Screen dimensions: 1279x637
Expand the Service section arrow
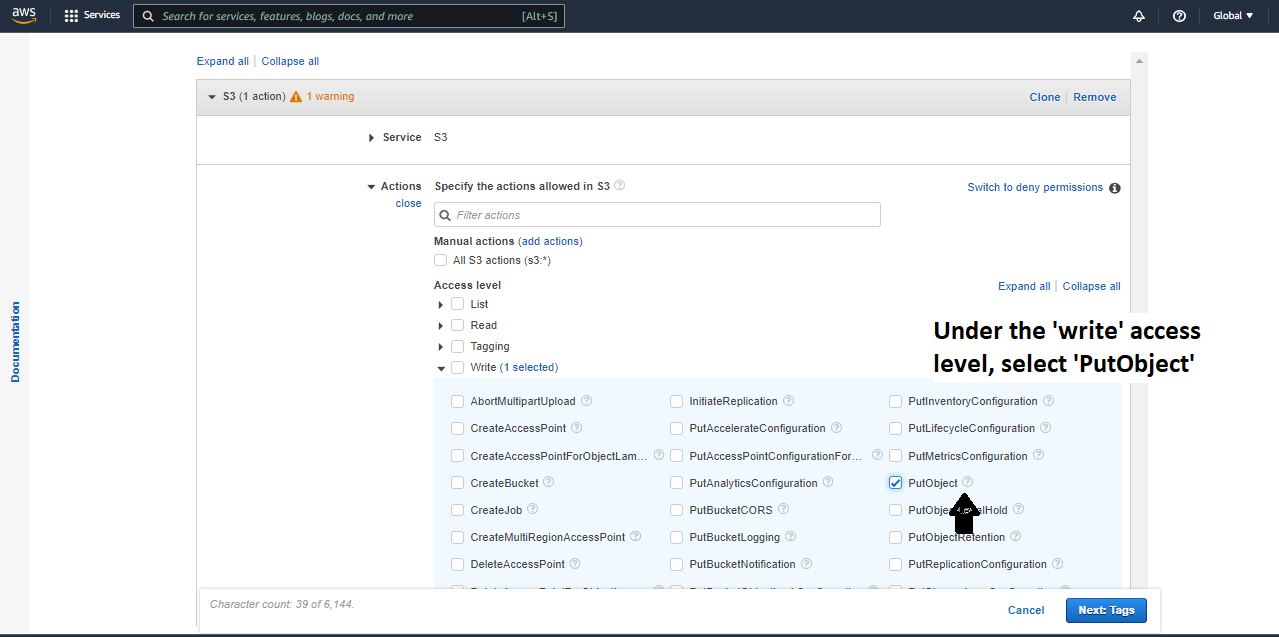click(x=372, y=138)
